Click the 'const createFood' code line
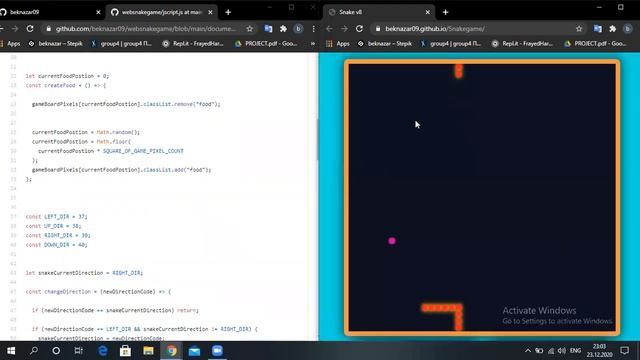The image size is (640, 360). 65,85
